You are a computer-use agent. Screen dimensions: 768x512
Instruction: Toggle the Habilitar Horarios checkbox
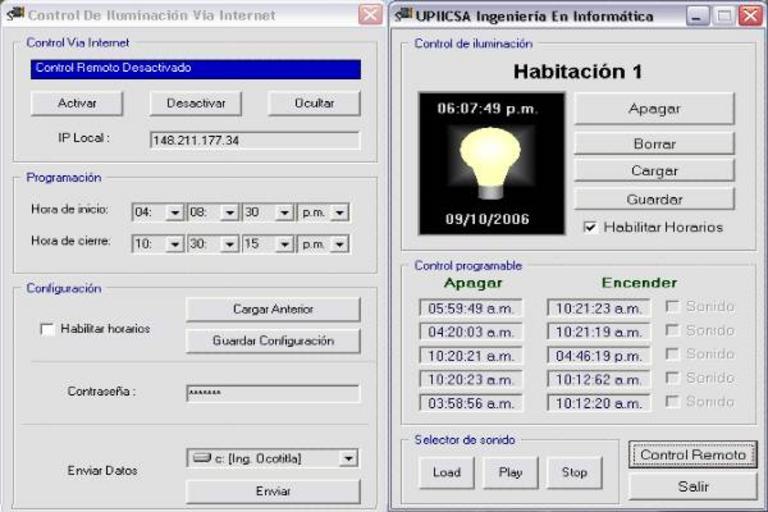point(590,227)
